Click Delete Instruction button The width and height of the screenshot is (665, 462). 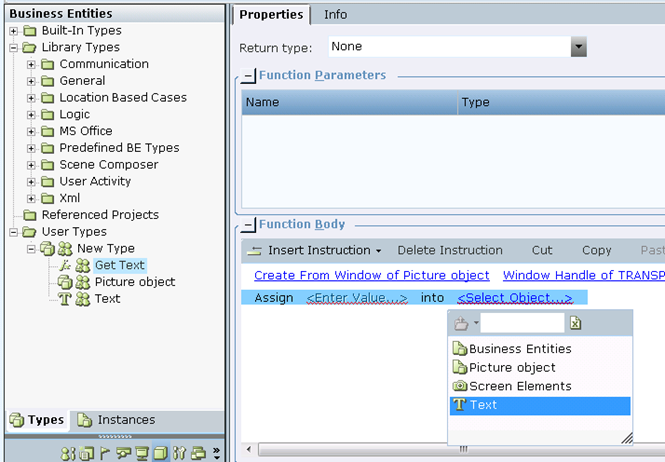450,250
